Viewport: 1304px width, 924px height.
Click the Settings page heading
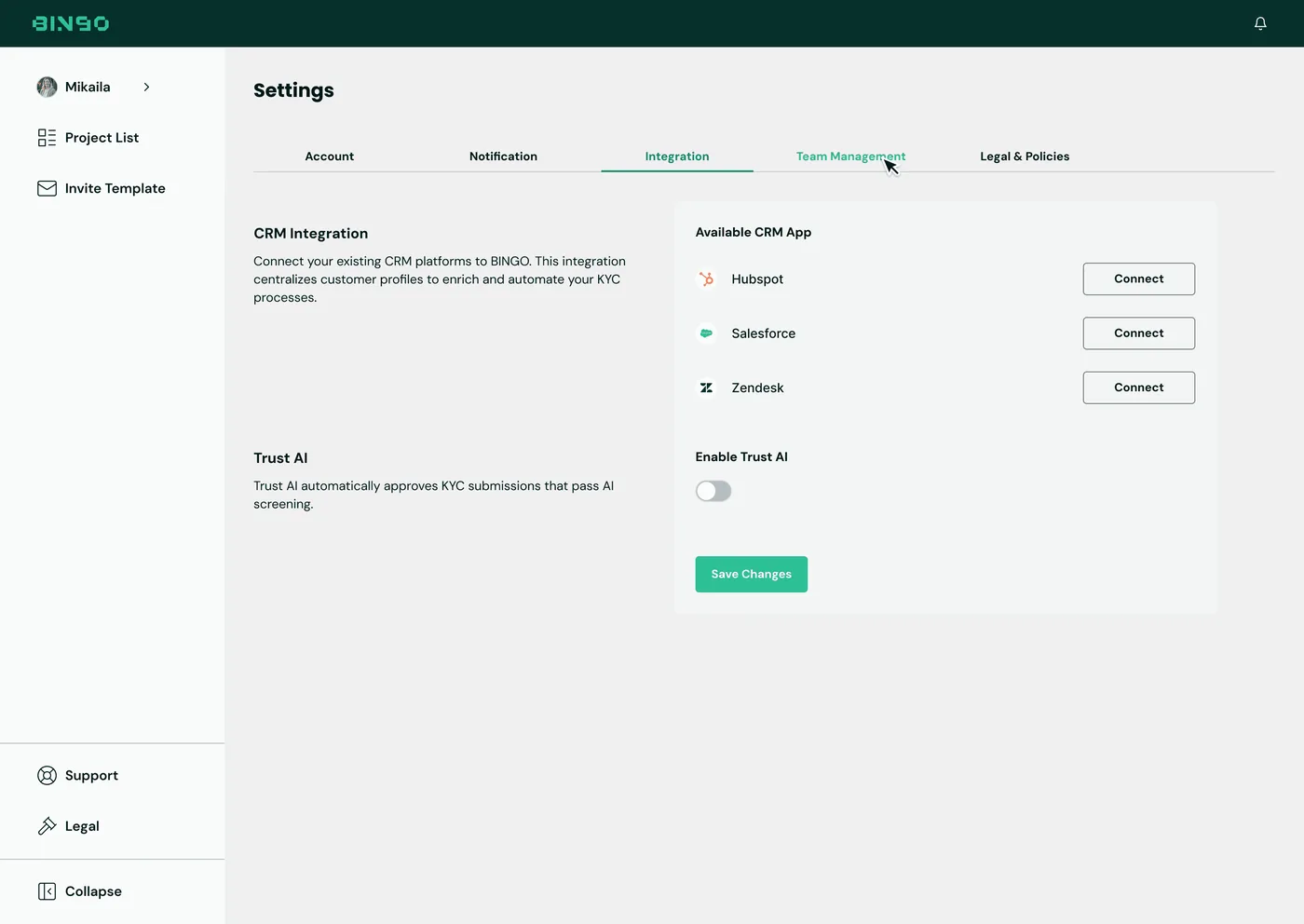293,90
